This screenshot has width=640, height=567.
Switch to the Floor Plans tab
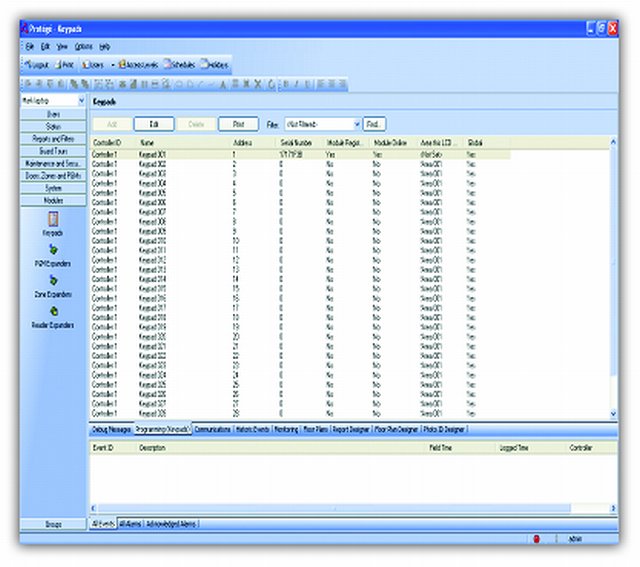(x=315, y=428)
